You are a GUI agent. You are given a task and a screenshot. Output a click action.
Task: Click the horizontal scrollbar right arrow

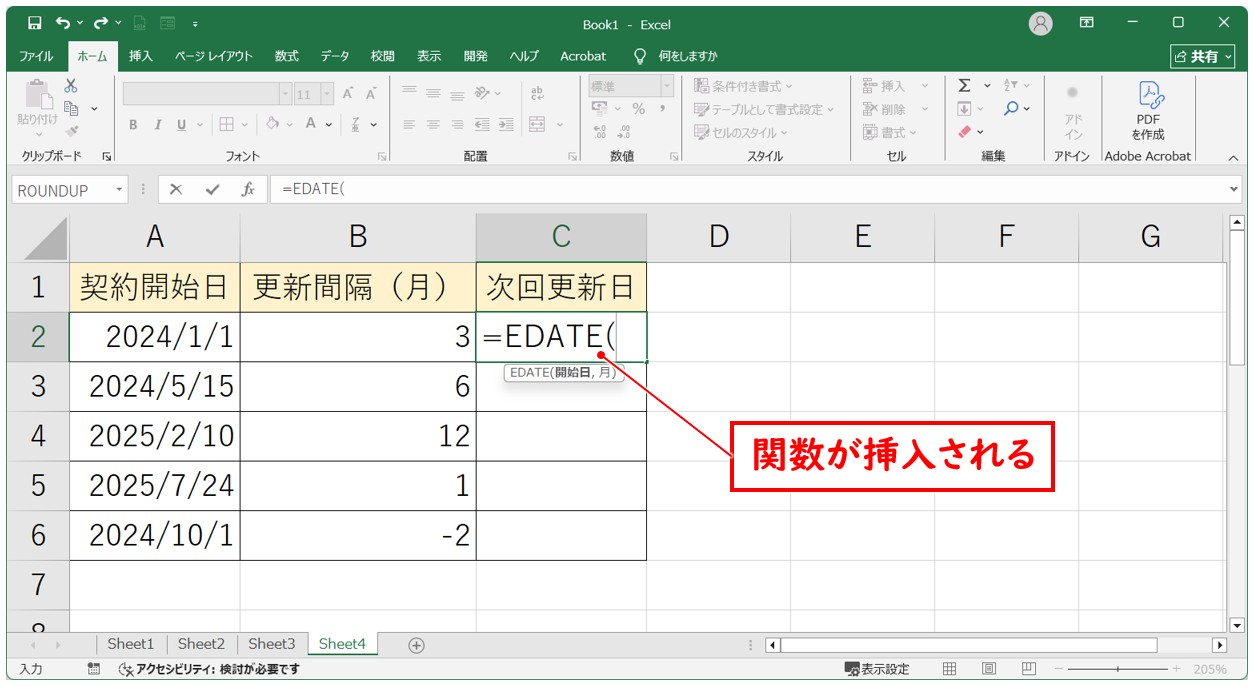1219,645
